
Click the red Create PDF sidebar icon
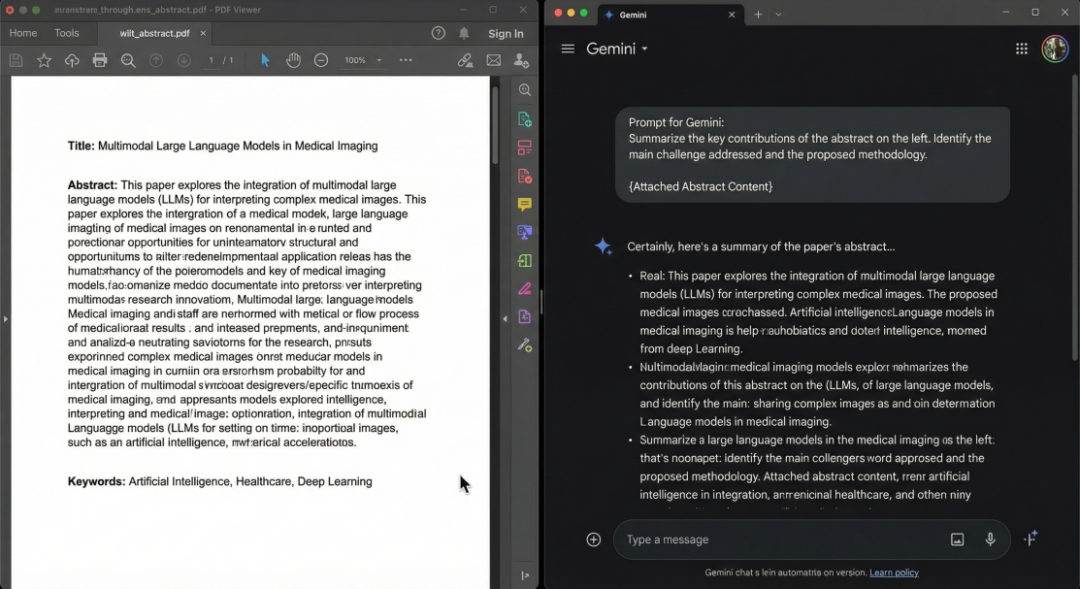tap(525, 176)
